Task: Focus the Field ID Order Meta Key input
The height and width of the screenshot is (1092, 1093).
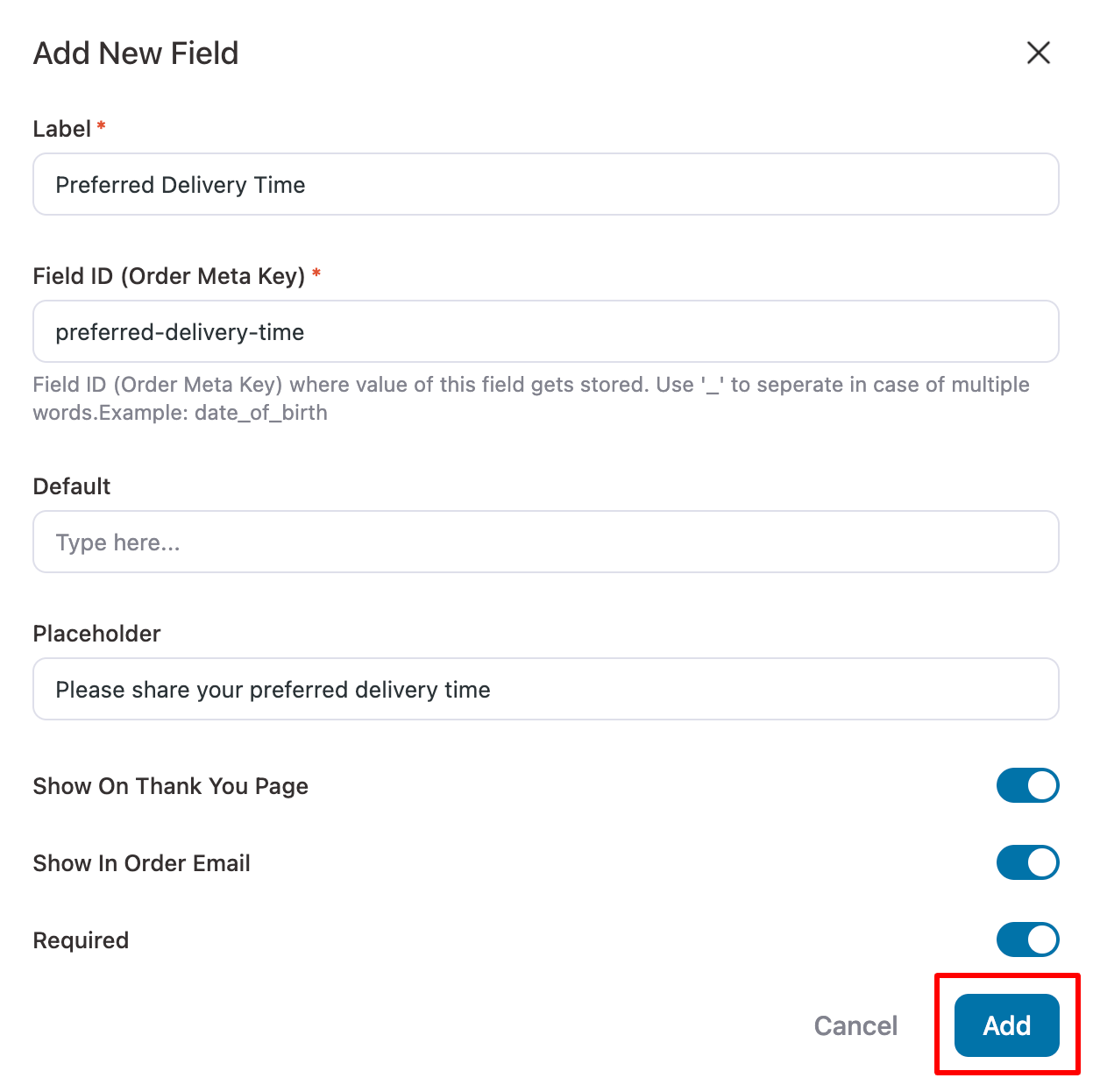Action: [546, 331]
